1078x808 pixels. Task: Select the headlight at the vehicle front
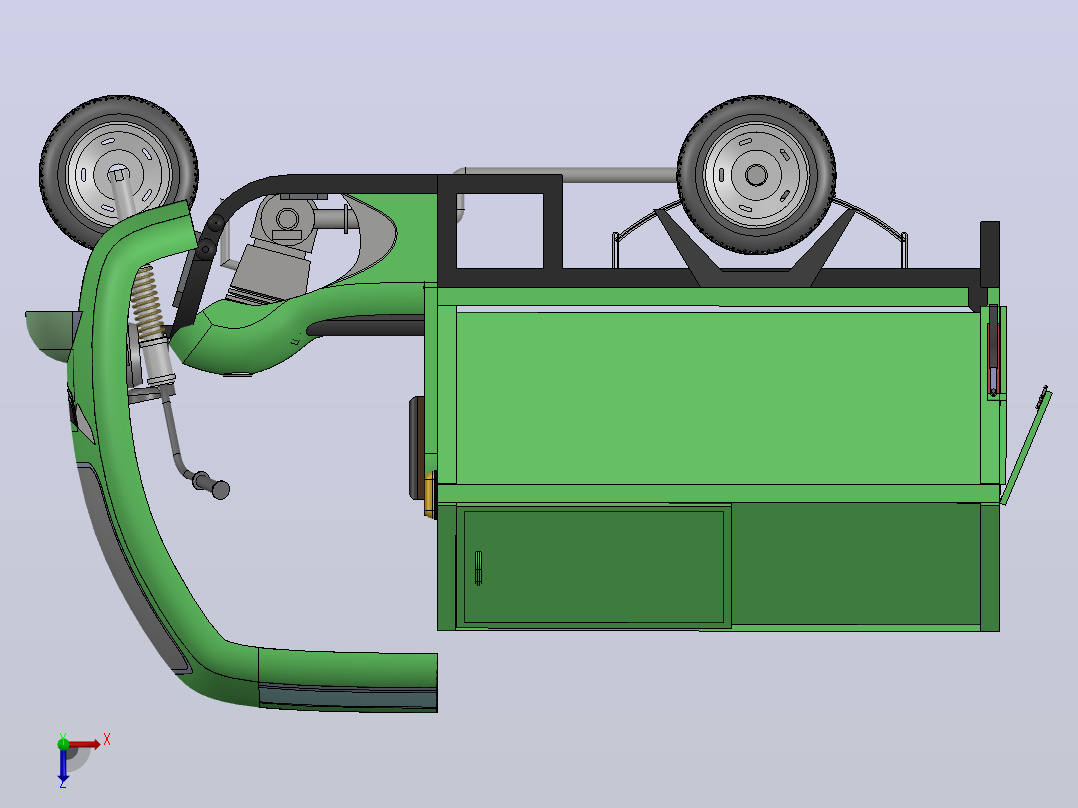pos(52,336)
